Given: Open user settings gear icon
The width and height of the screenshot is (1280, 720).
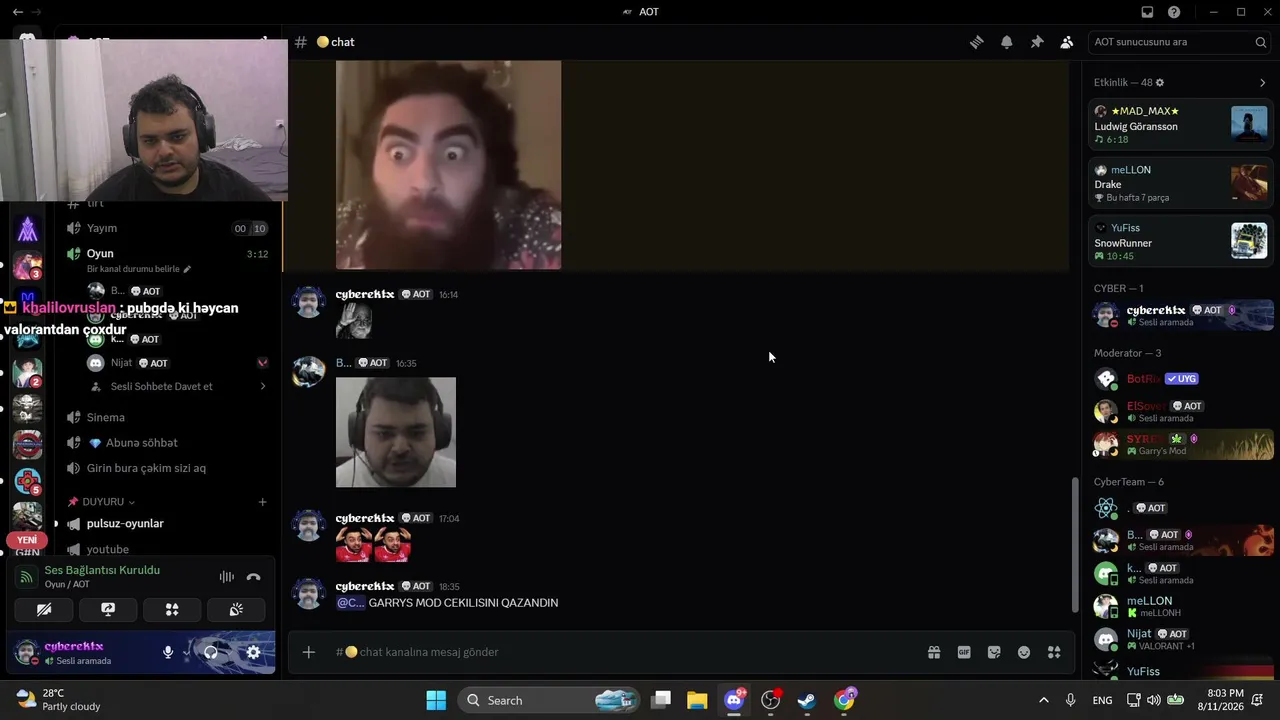Looking at the screenshot, I should pyautogui.click(x=253, y=652).
